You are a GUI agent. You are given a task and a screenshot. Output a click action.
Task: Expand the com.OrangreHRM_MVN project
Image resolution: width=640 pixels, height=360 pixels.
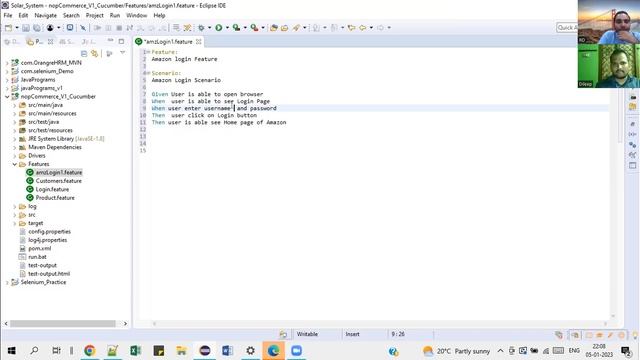(x=7, y=63)
